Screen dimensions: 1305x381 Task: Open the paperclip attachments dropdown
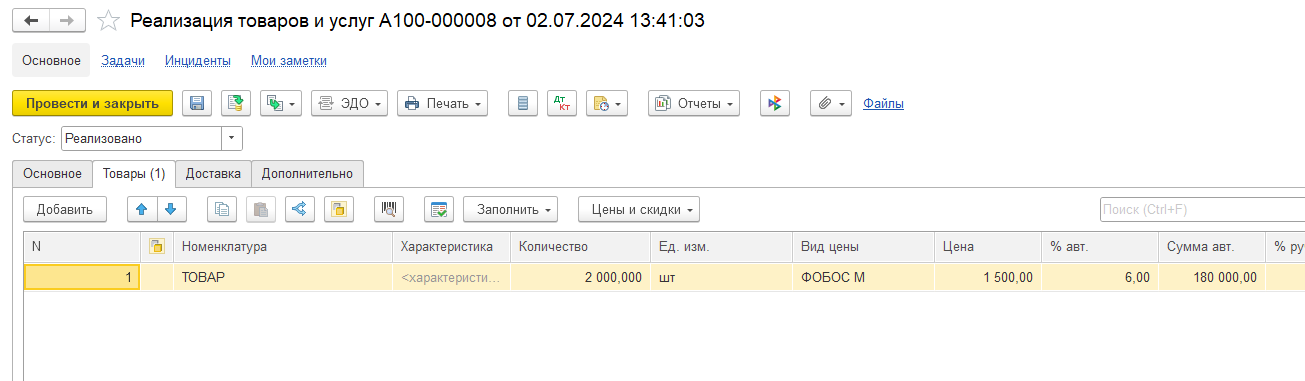pos(830,103)
